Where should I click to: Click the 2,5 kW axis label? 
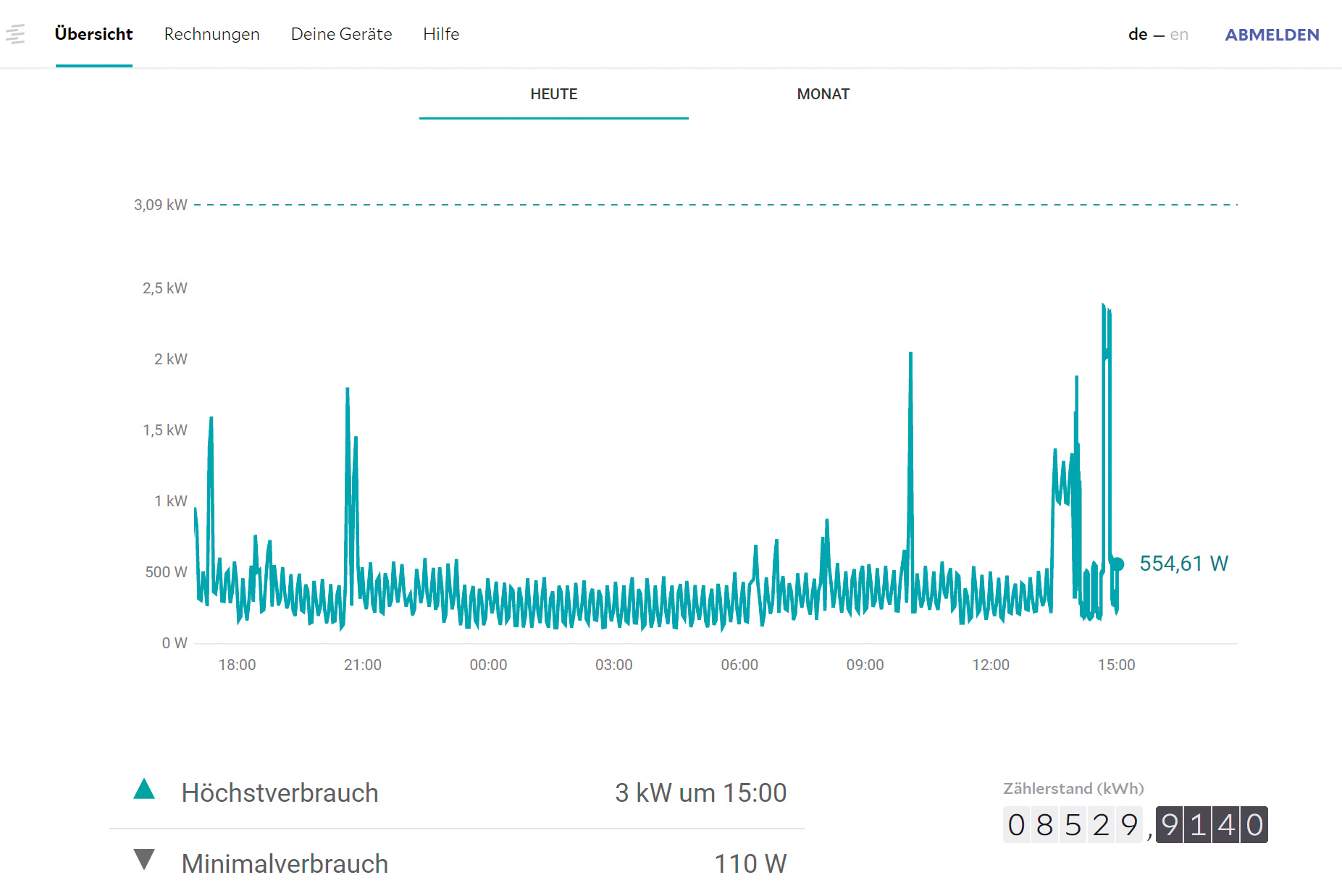pos(165,288)
